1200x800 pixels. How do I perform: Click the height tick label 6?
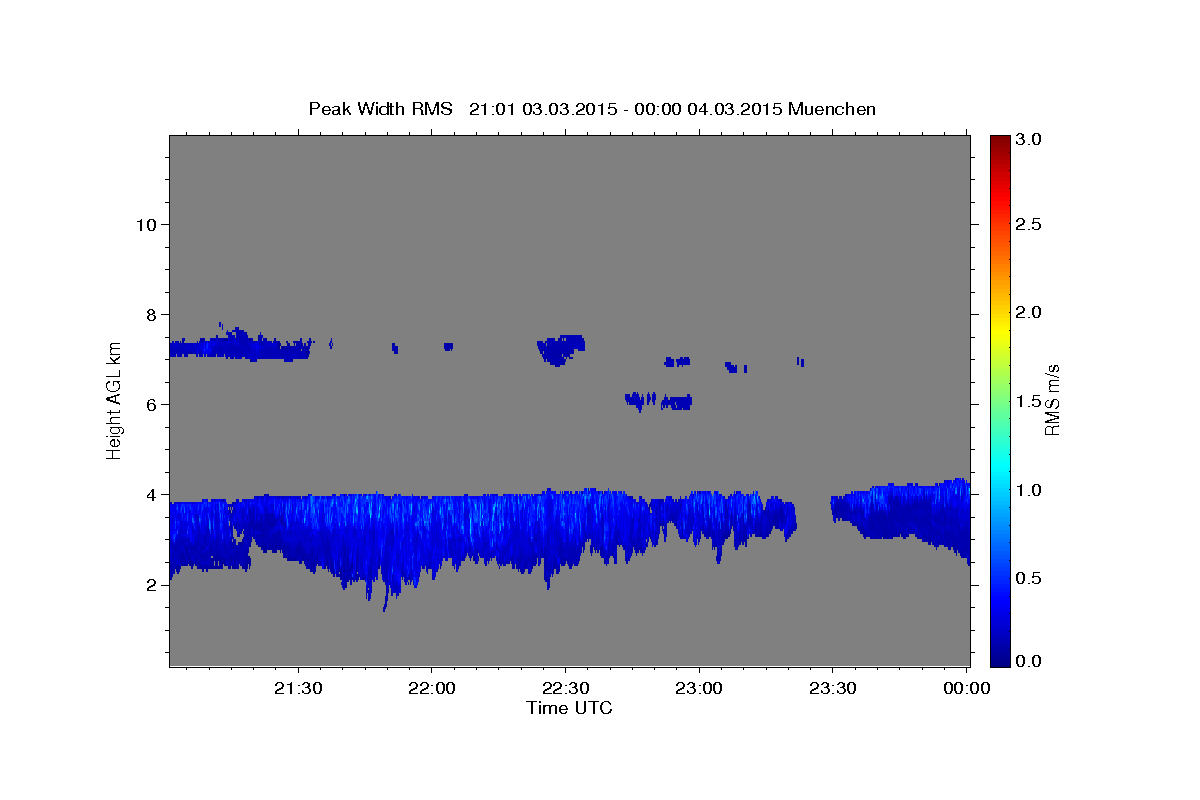(x=151, y=405)
